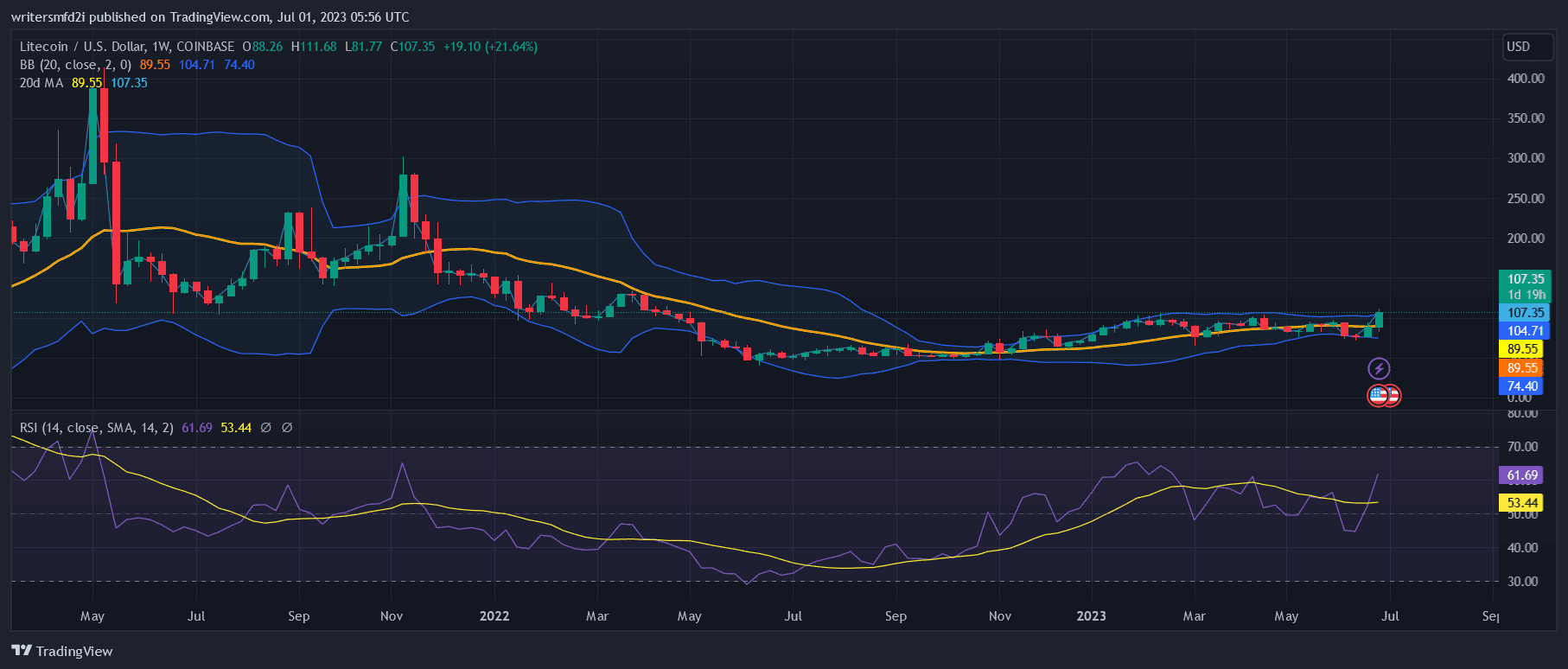The image size is (1568, 669).
Task: Click the first ∅ symbol in RSI legend
Action: tap(266, 428)
